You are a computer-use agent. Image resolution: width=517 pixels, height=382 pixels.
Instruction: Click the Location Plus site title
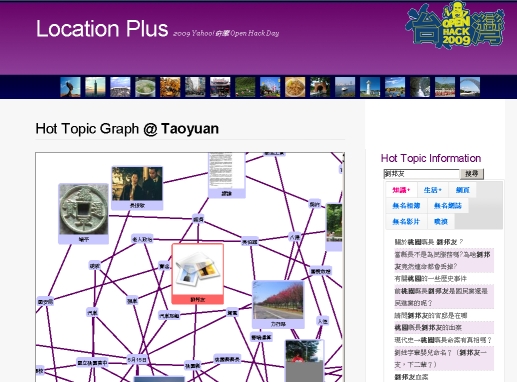pyautogui.click(x=102, y=29)
